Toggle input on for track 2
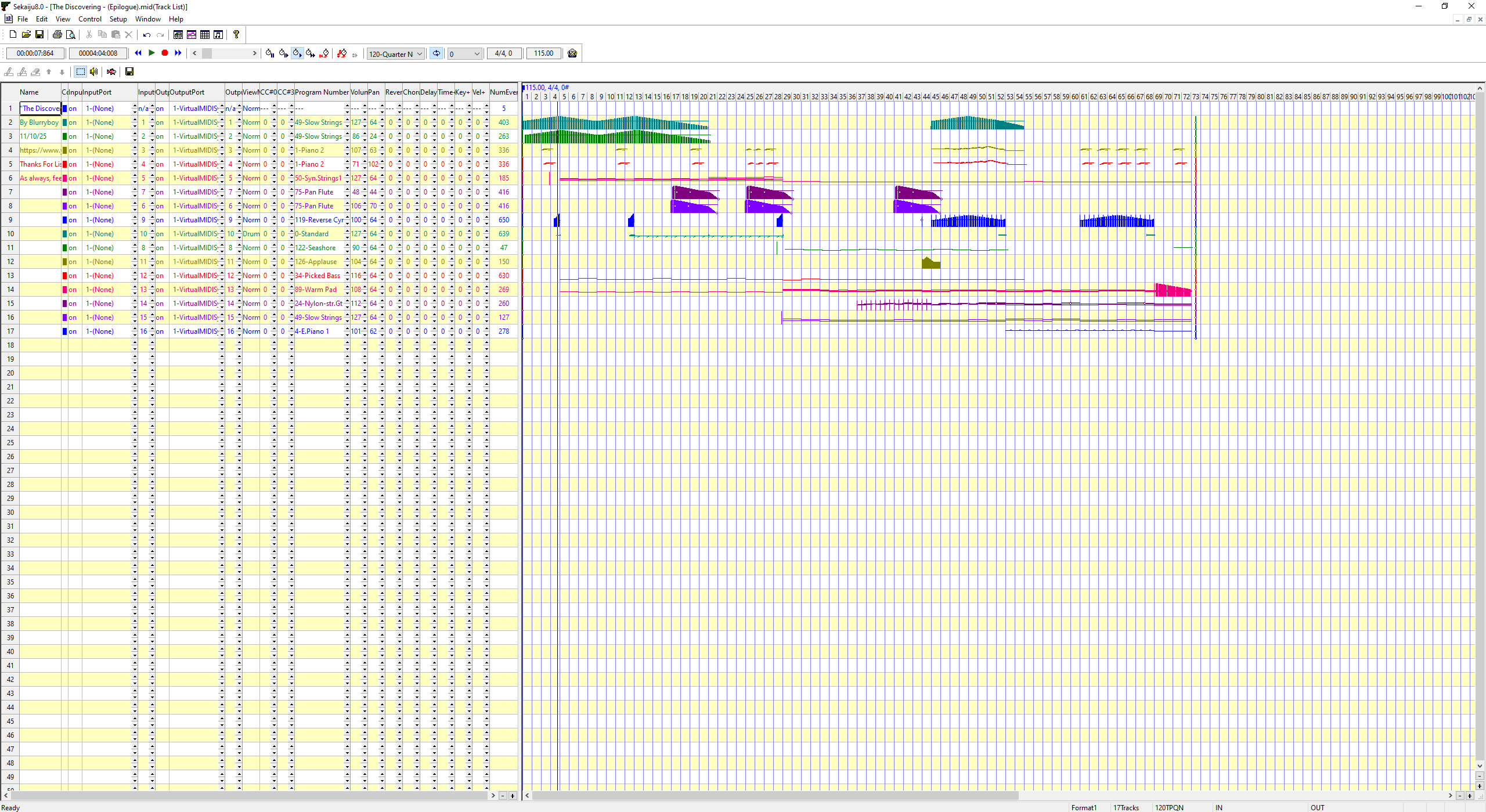Viewport: 1486px width, 812px height. click(72, 122)
